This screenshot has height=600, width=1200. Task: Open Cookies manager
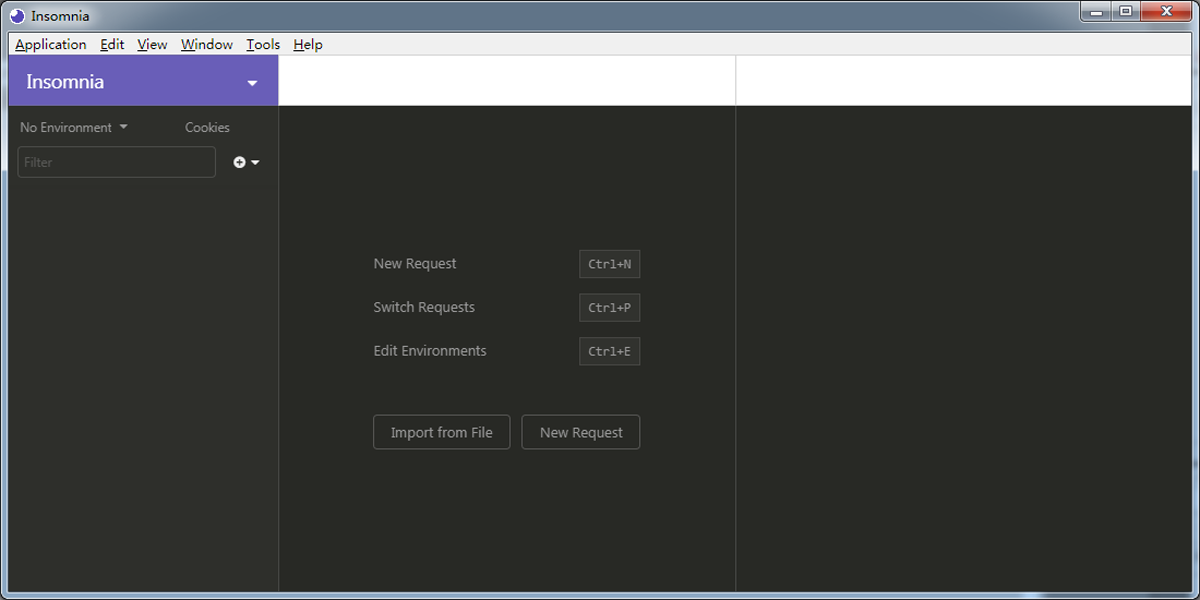[207, 127]
